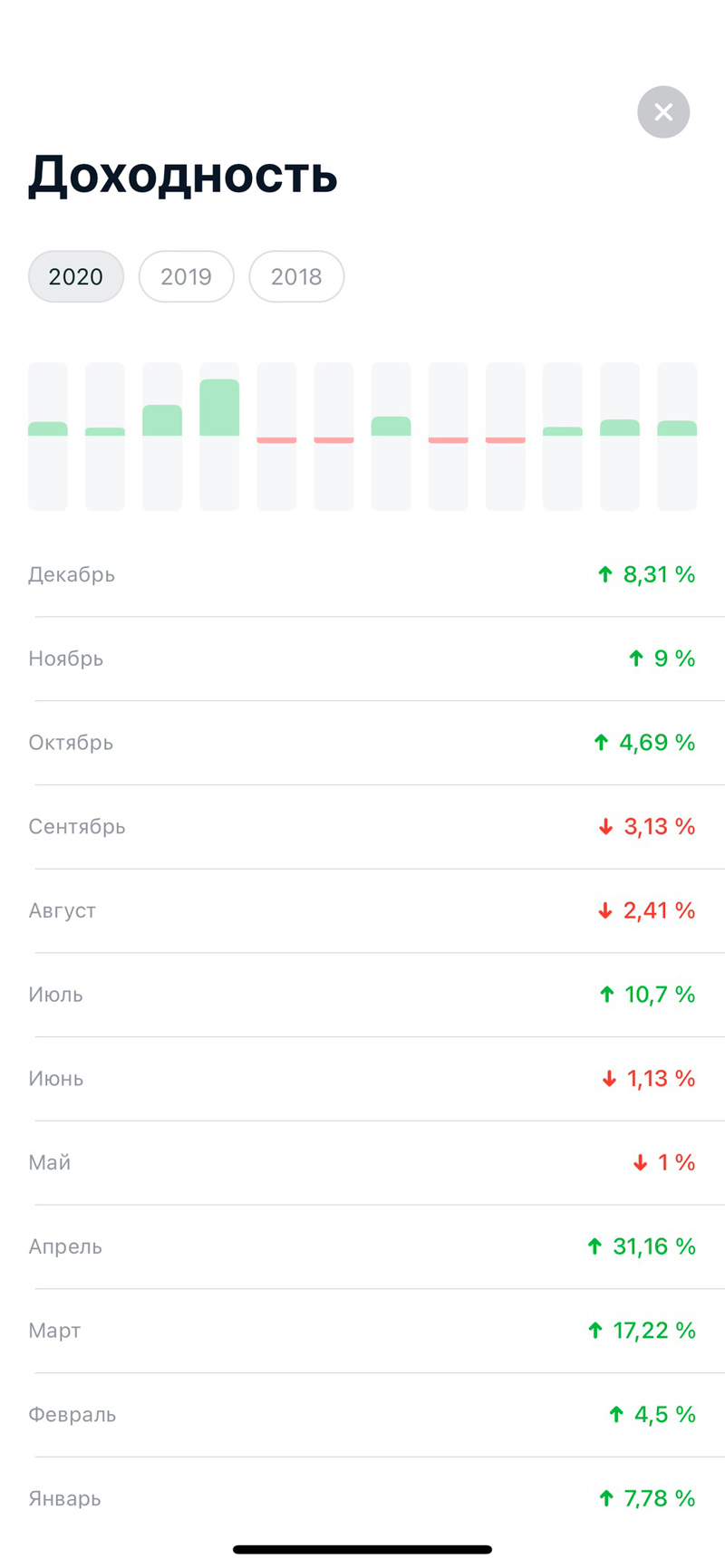Image resolution: width=725 pixels, height=1568 pixels.
Task: Tap the green up arrow beside 8,31 %
Action: coord(605,574)
